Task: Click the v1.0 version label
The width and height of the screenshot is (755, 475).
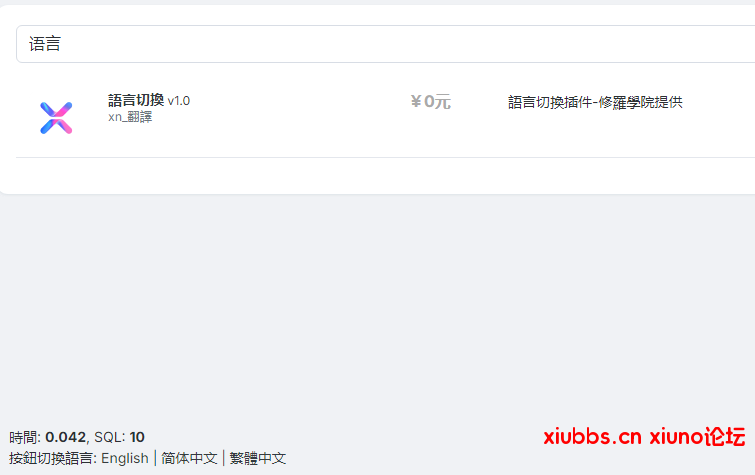Action: pos(179,101)
